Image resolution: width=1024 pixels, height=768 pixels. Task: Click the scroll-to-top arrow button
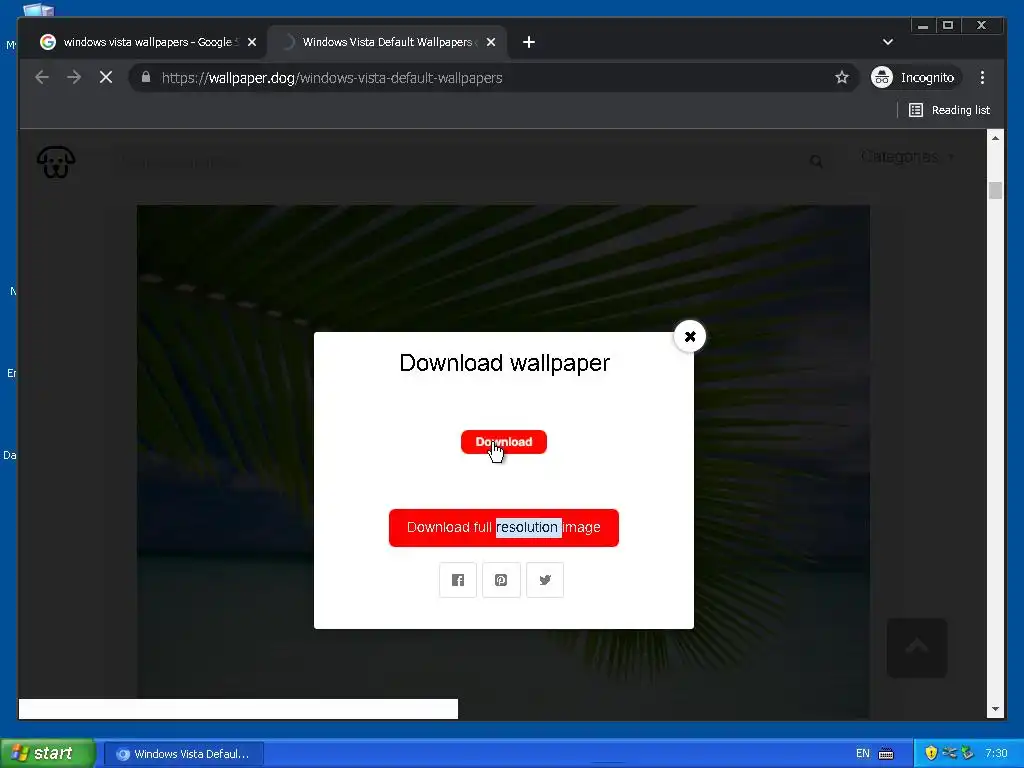tap(917, 648)
